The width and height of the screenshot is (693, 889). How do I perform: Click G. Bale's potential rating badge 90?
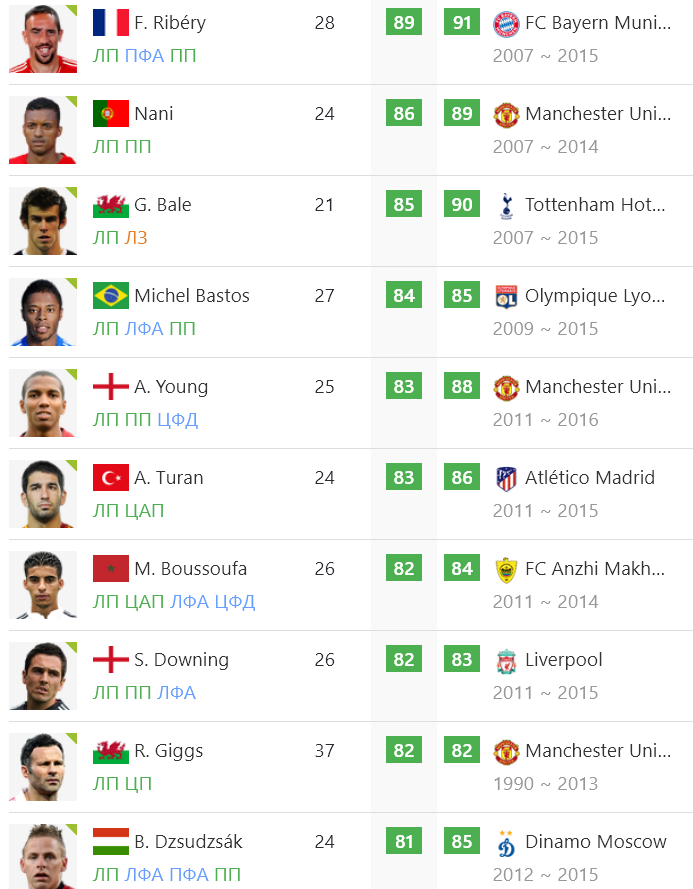[462, 204]
